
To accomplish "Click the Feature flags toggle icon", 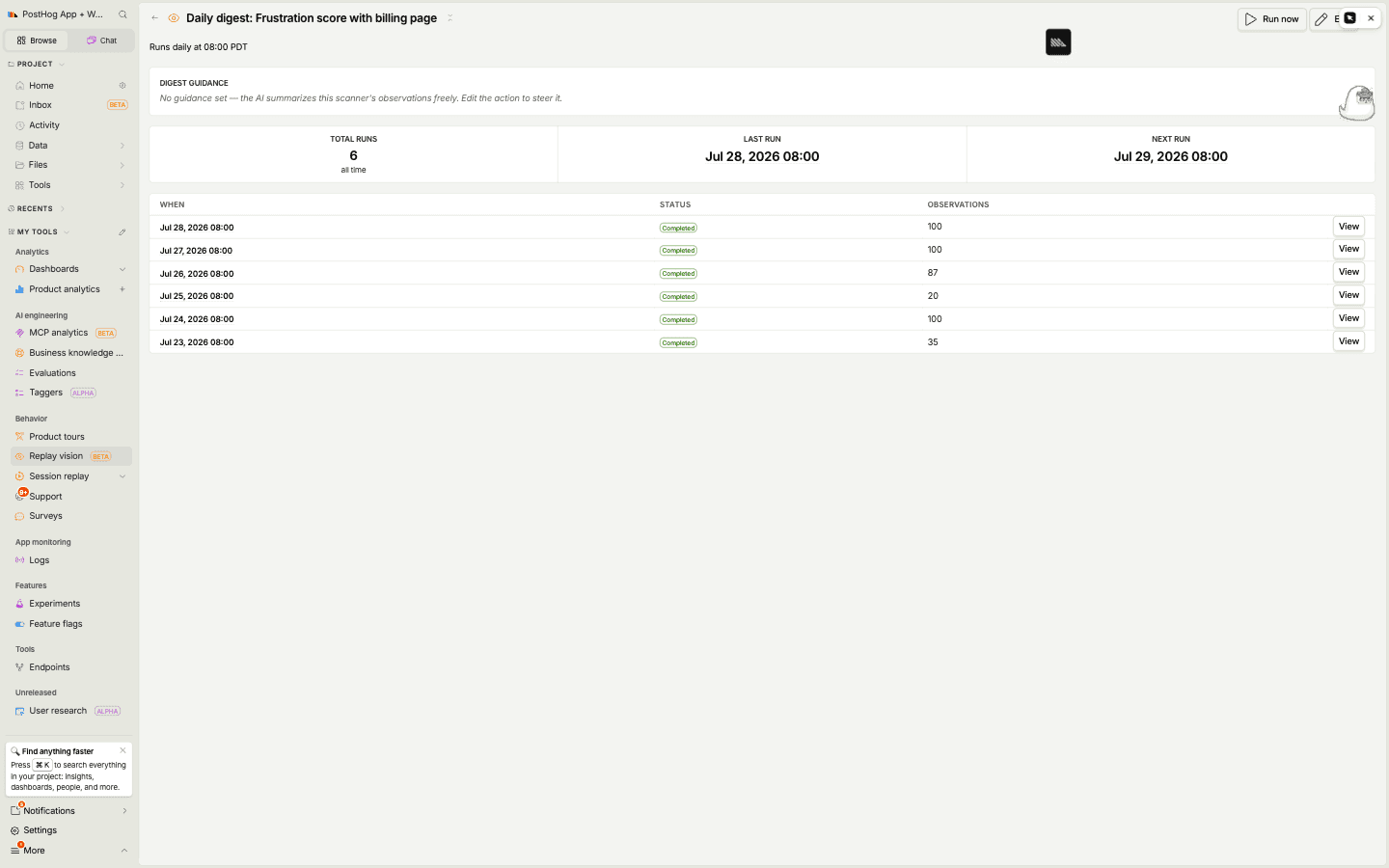I will (x=19, y=624).
